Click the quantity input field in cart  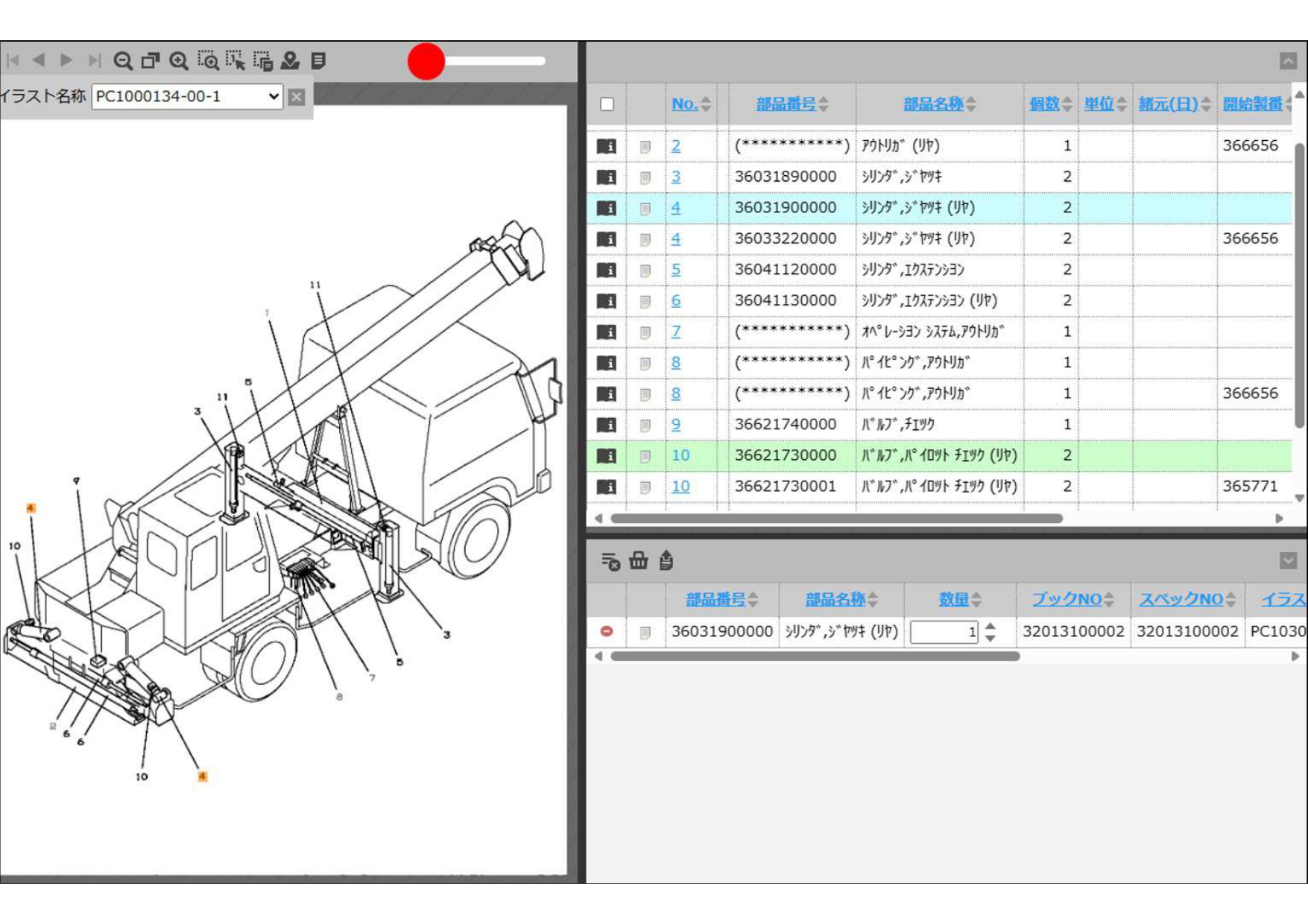[943, 632]
